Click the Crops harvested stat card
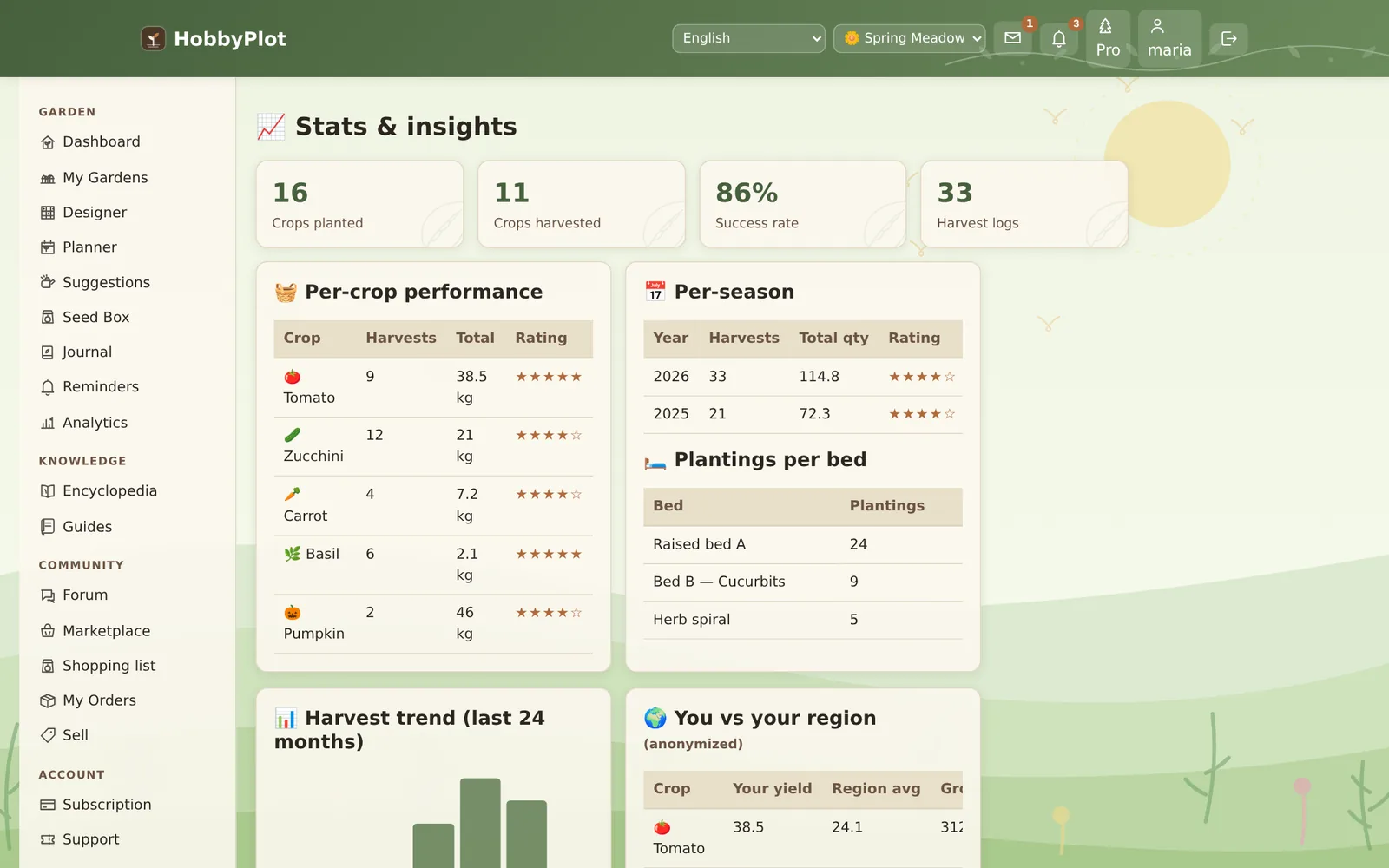Screen dimensions: 1389x868 point(582,204)
